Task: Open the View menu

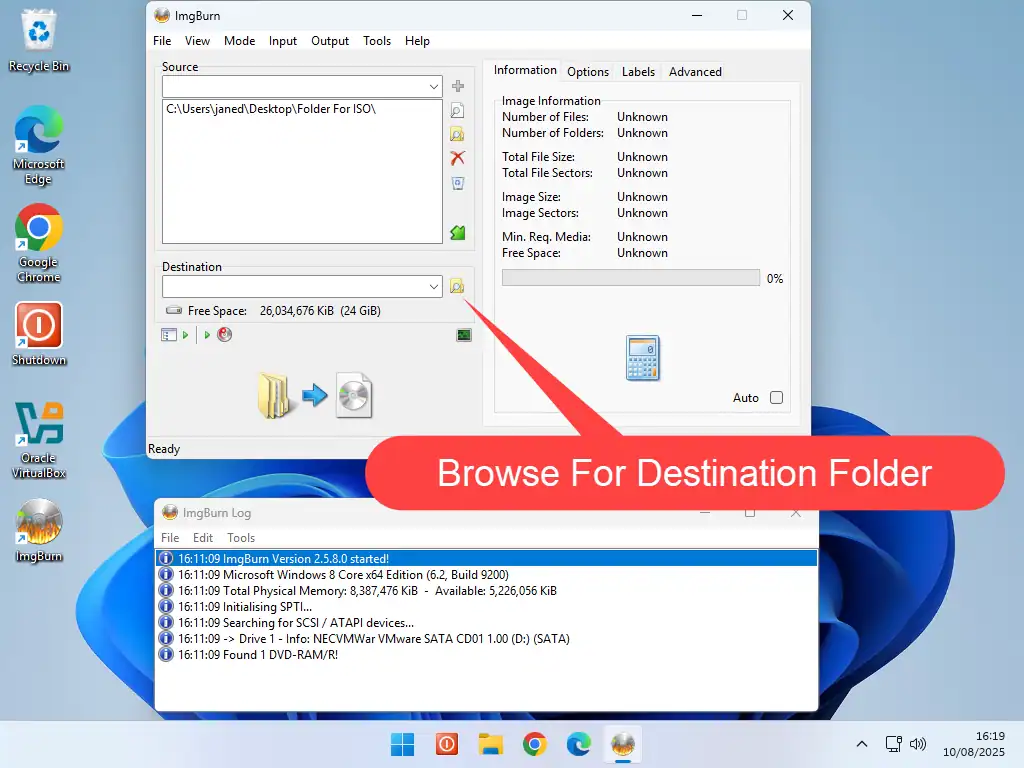Action: (x=197, y=40)
